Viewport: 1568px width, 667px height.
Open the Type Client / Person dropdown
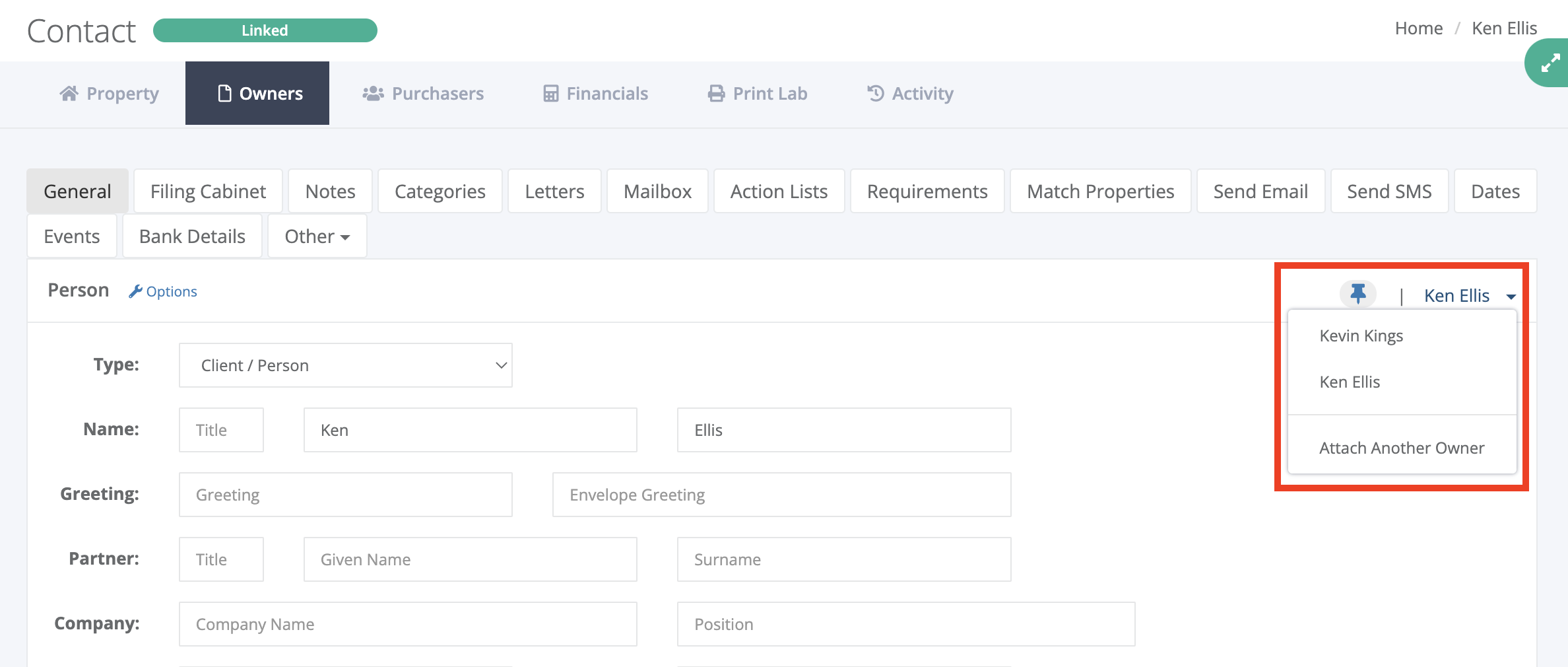345,365
